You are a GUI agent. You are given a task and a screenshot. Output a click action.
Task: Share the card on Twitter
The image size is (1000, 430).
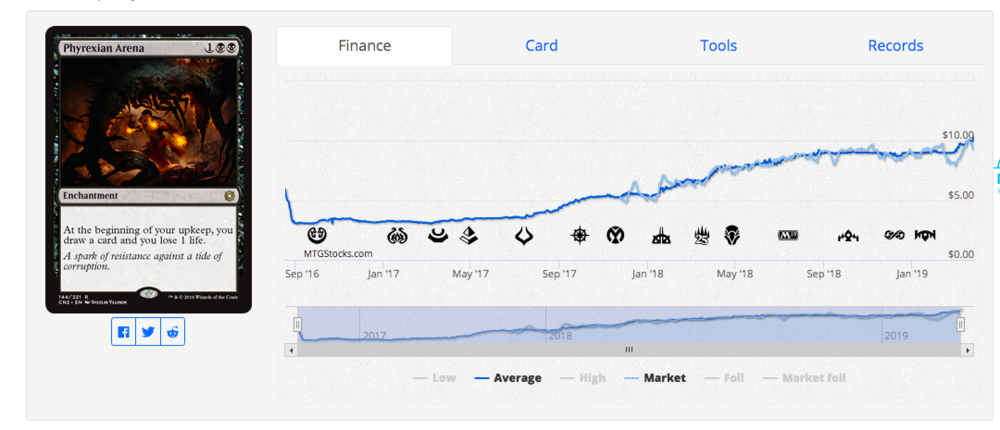tap(148, 332)
